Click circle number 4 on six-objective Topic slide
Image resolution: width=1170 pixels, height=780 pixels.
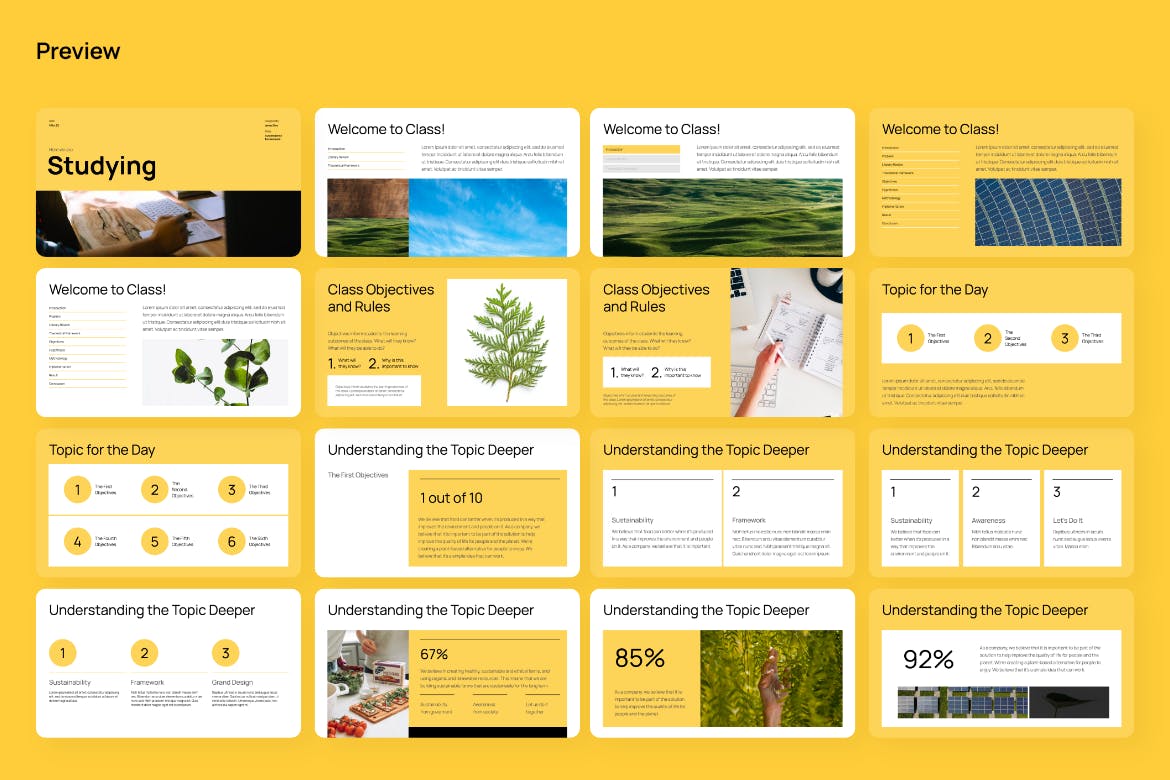78,542
